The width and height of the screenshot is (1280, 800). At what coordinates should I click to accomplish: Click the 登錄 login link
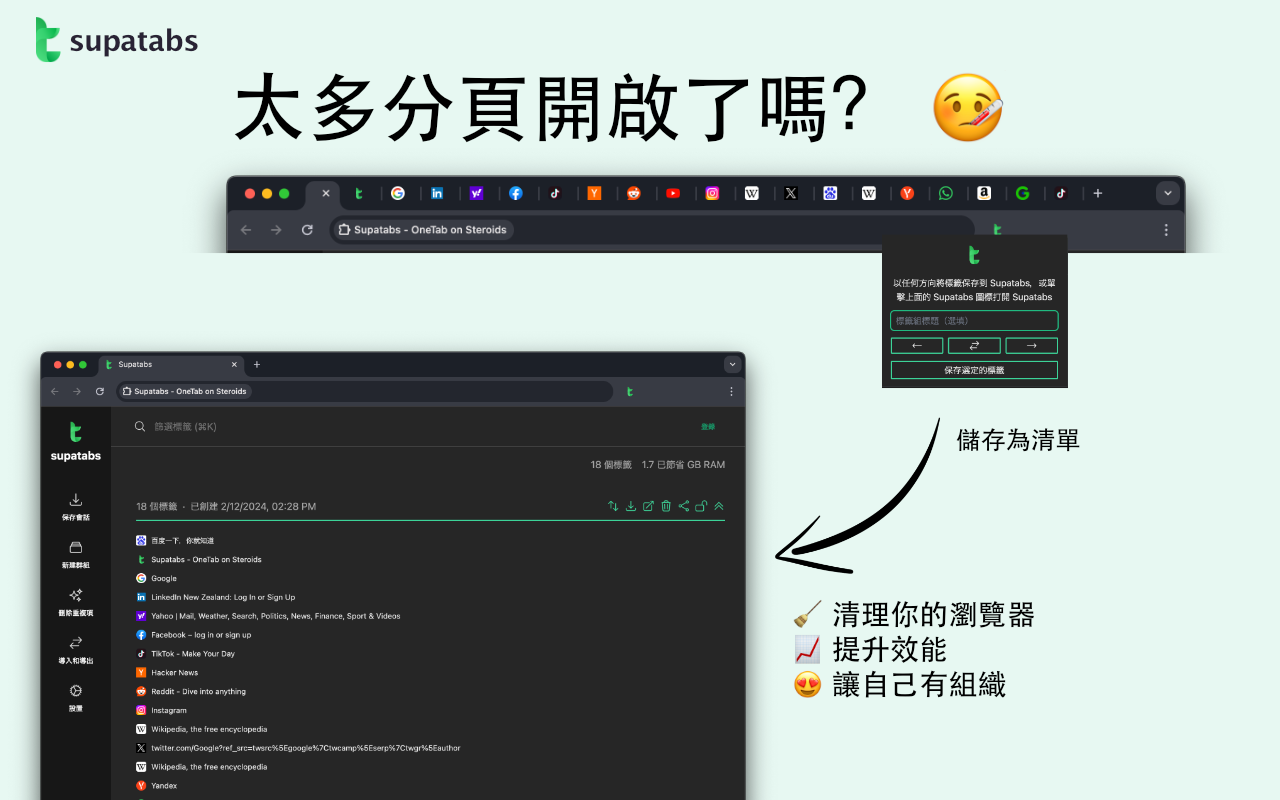(707, 425)
